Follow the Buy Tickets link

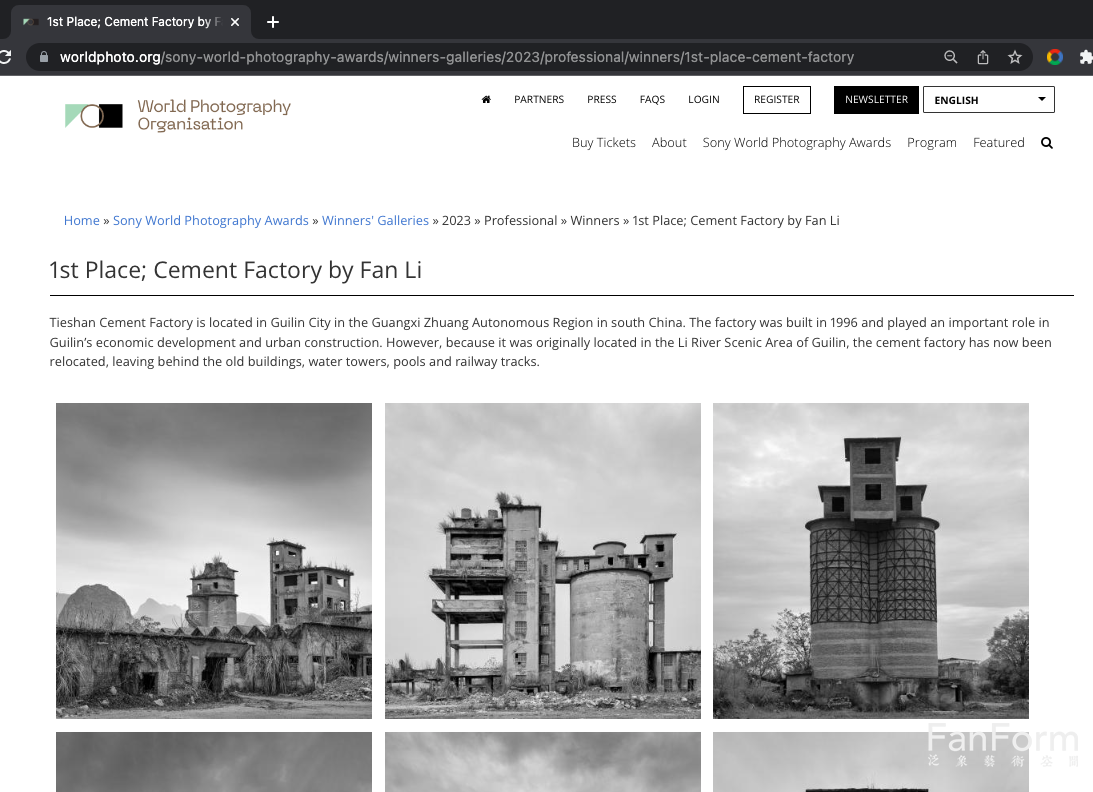click(x=603, y=143)
